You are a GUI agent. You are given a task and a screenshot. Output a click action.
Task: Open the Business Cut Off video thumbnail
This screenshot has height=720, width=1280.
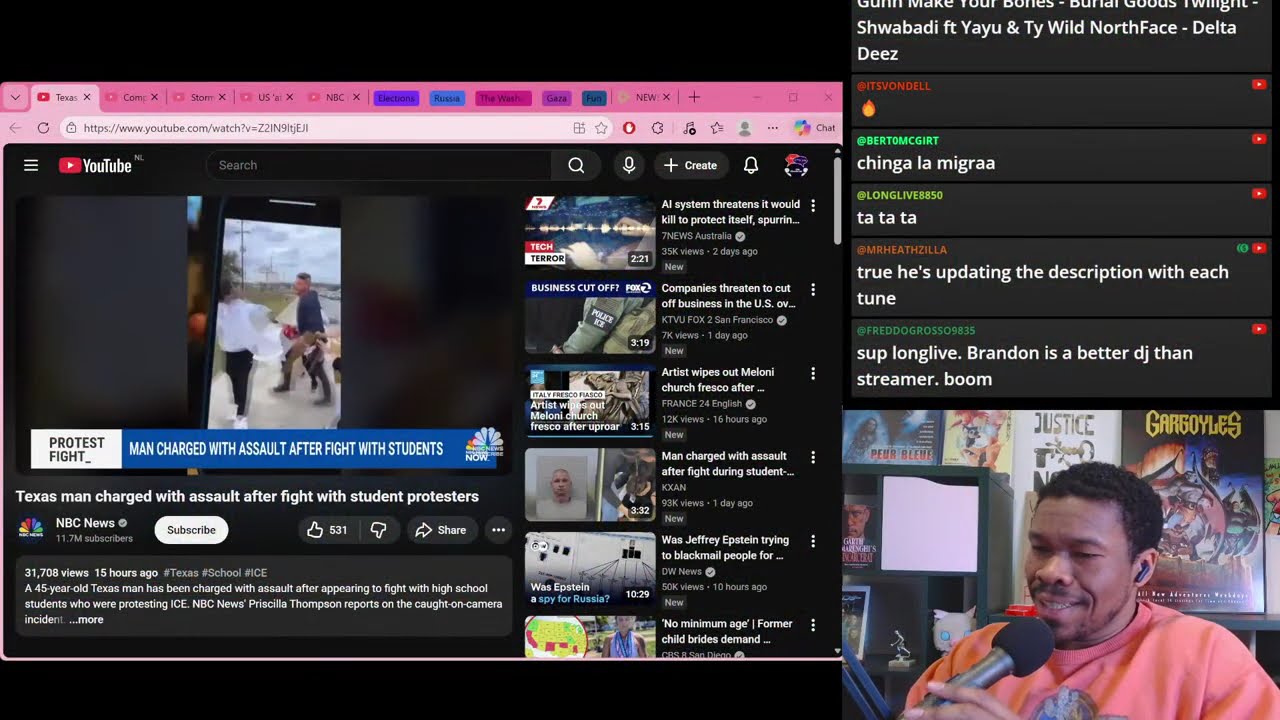[x=590, y=317]
